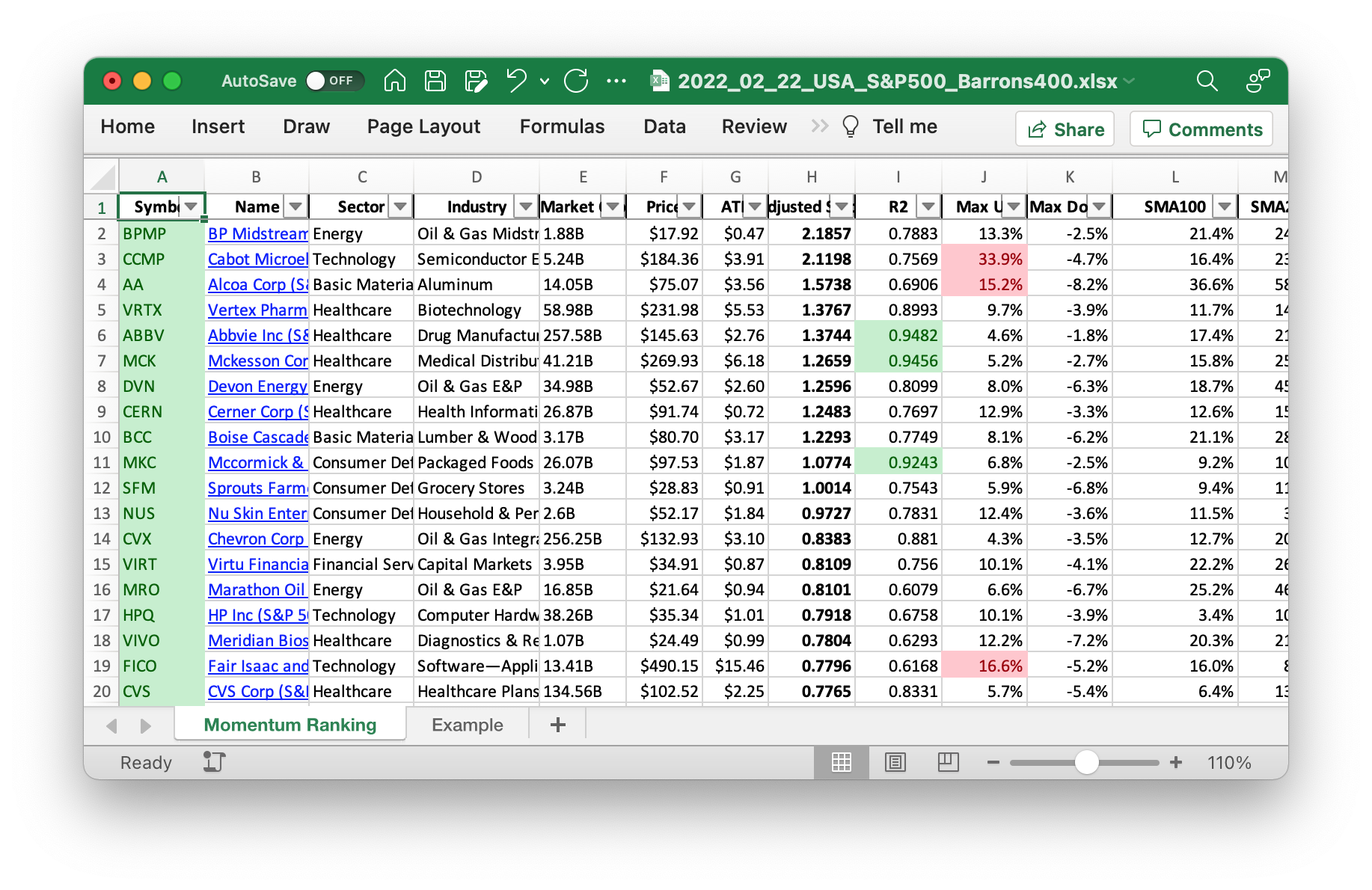This screenshot has width=1372, height=890.
Task: Switch to Page Break Preview view
Action: 948,762
